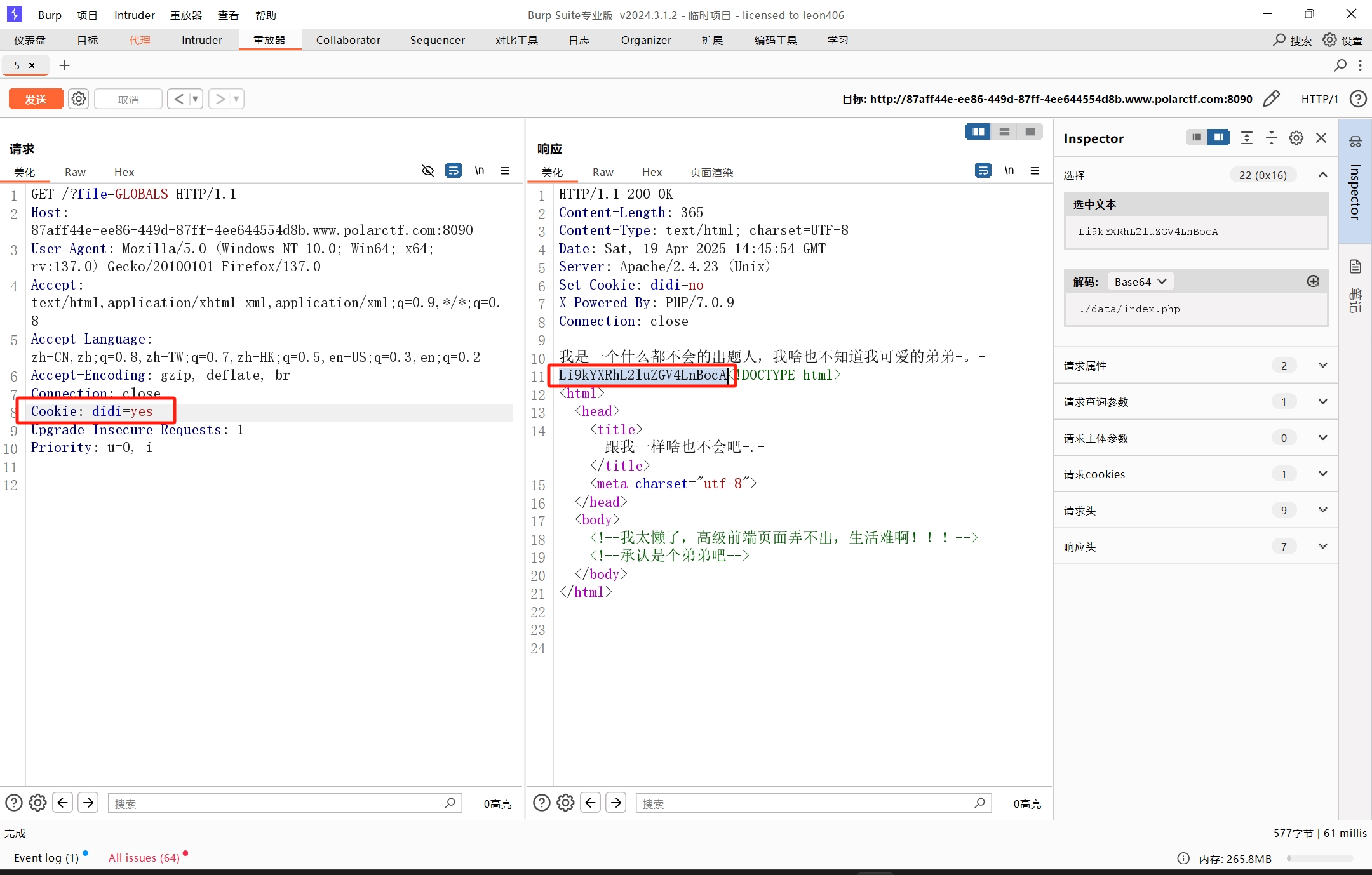1372x875 pixels.
Task: Toggle the \n newline display in request pane
Action: pos(480,170)
